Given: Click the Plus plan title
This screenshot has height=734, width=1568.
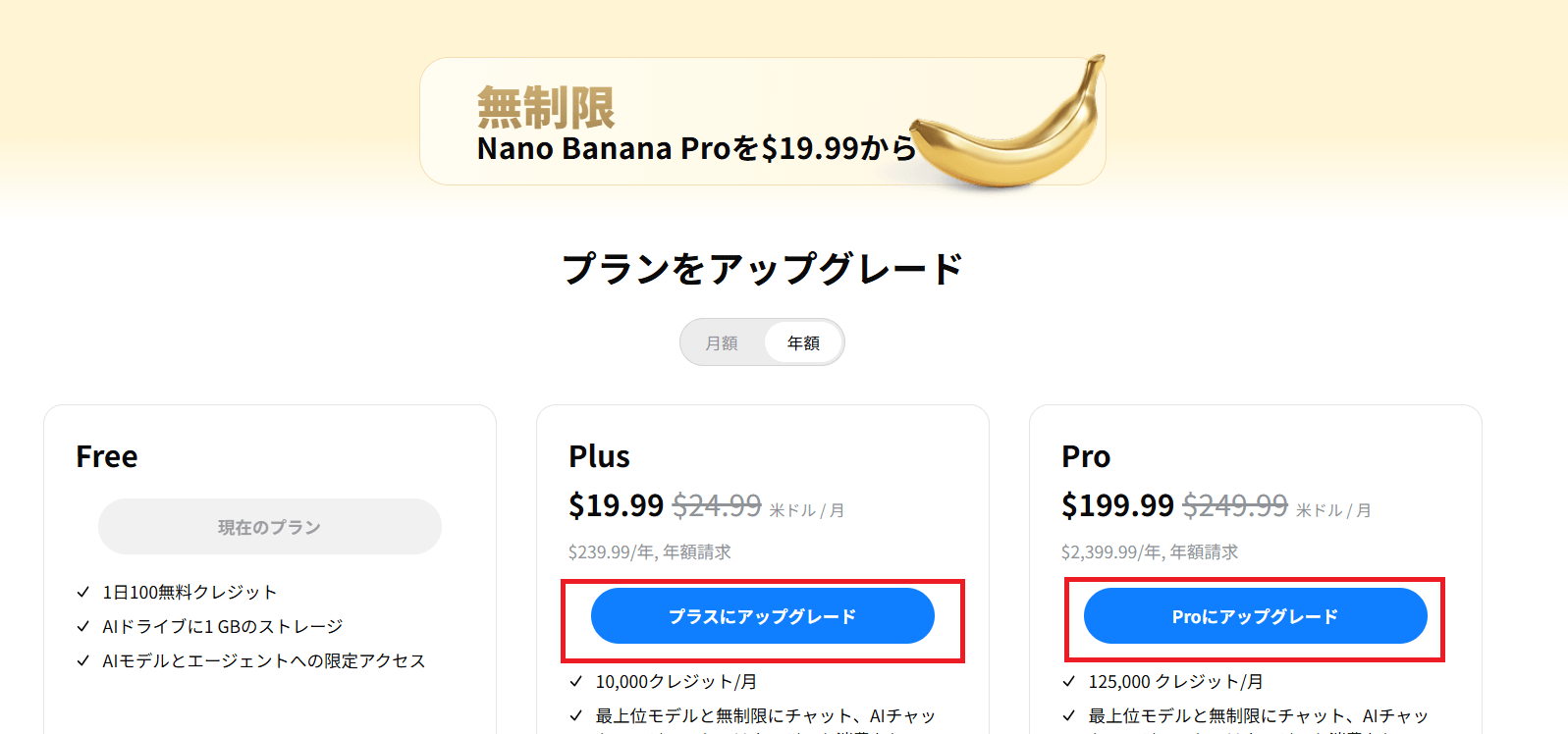Looking at the screenshot, I should coord(599,456).
